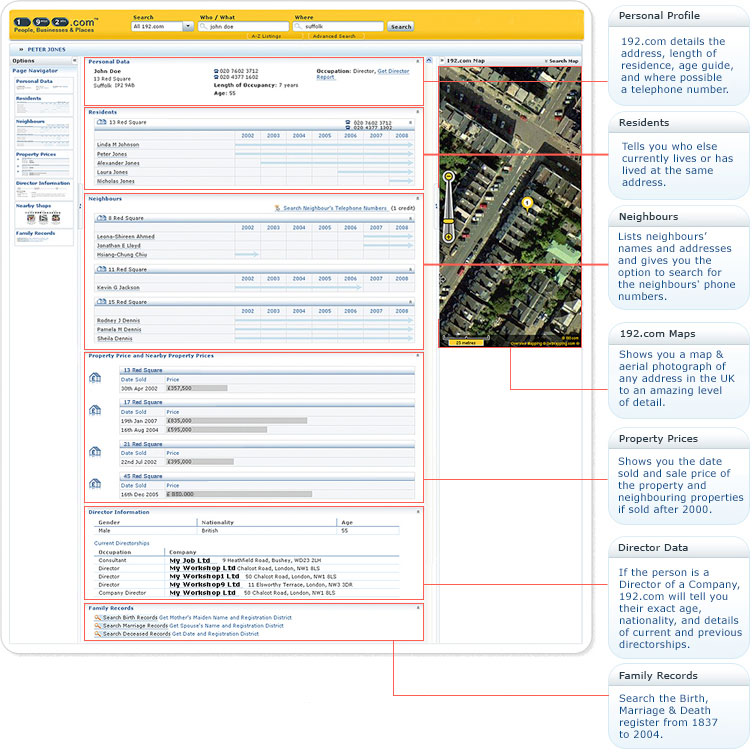
Task: Collapse the Family Records section
Action: pos(417,608)
